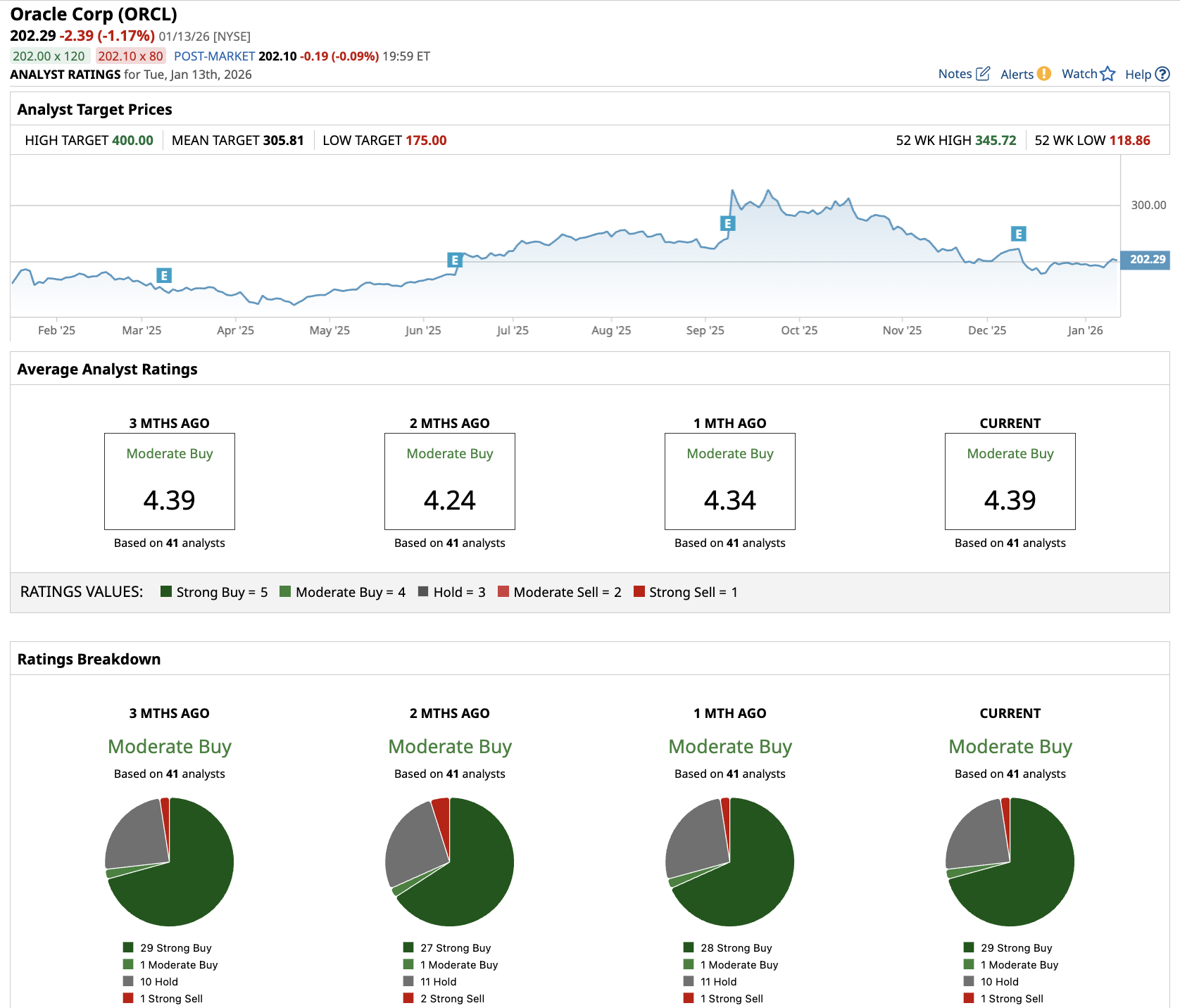
Task: Click the earnings E marker near Dec '25
Action: click(1018, 234)
